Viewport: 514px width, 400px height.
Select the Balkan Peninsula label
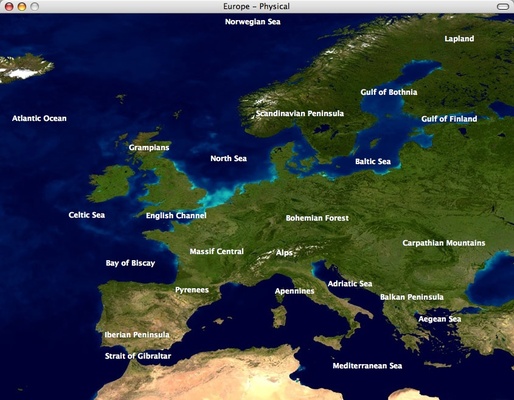click(x=412, y=297)
